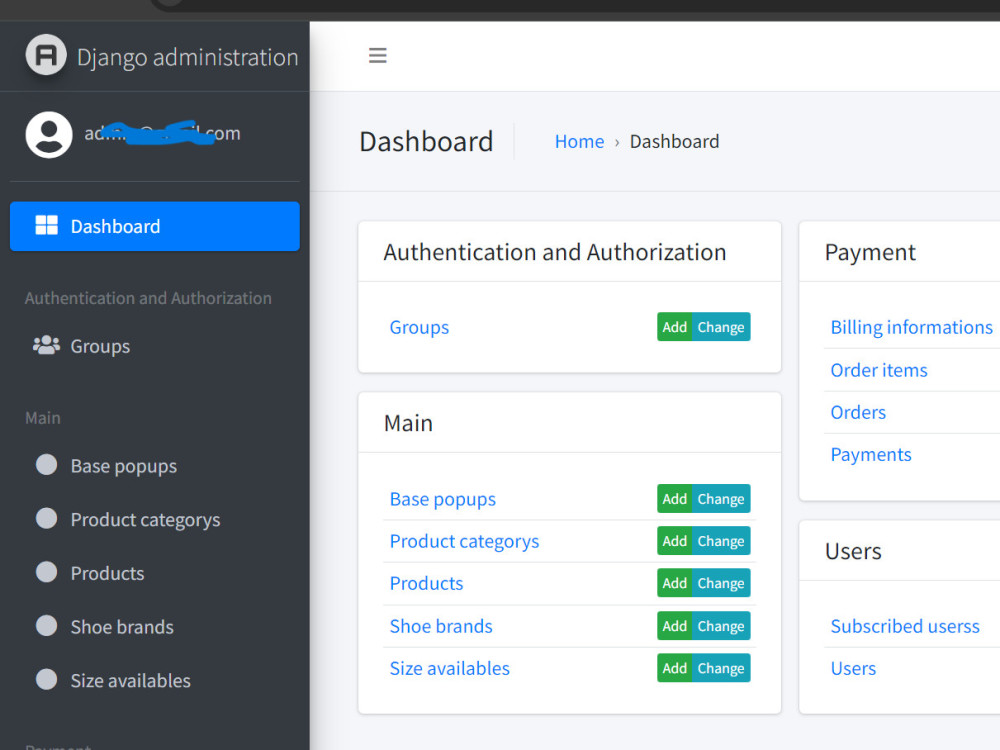Screen dimensions: 1000x750
Task: Click Change button for Product categorys
Action: coord(721,541)
